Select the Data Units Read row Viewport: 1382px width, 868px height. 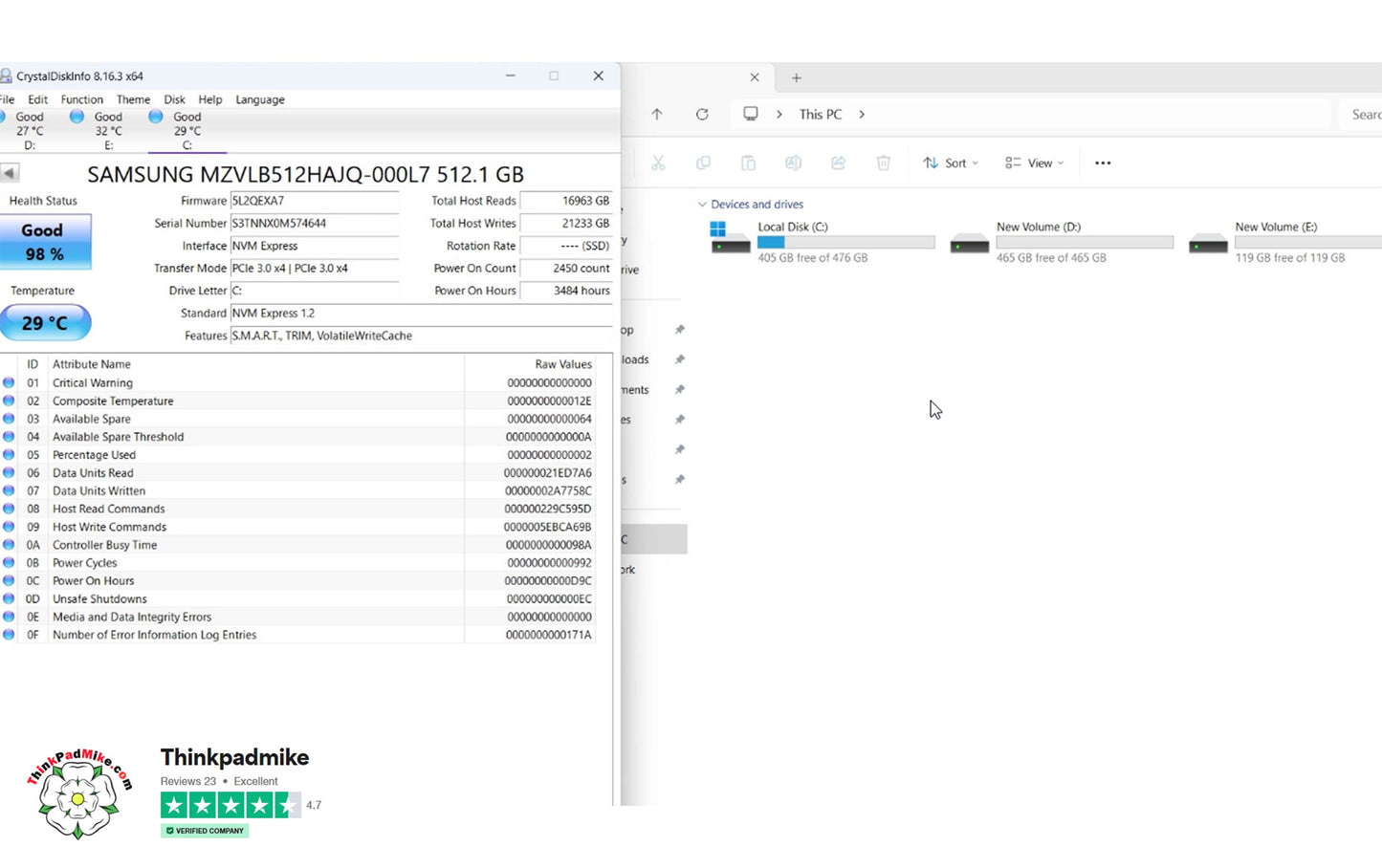pyautogui.click(x=298, y=473)
